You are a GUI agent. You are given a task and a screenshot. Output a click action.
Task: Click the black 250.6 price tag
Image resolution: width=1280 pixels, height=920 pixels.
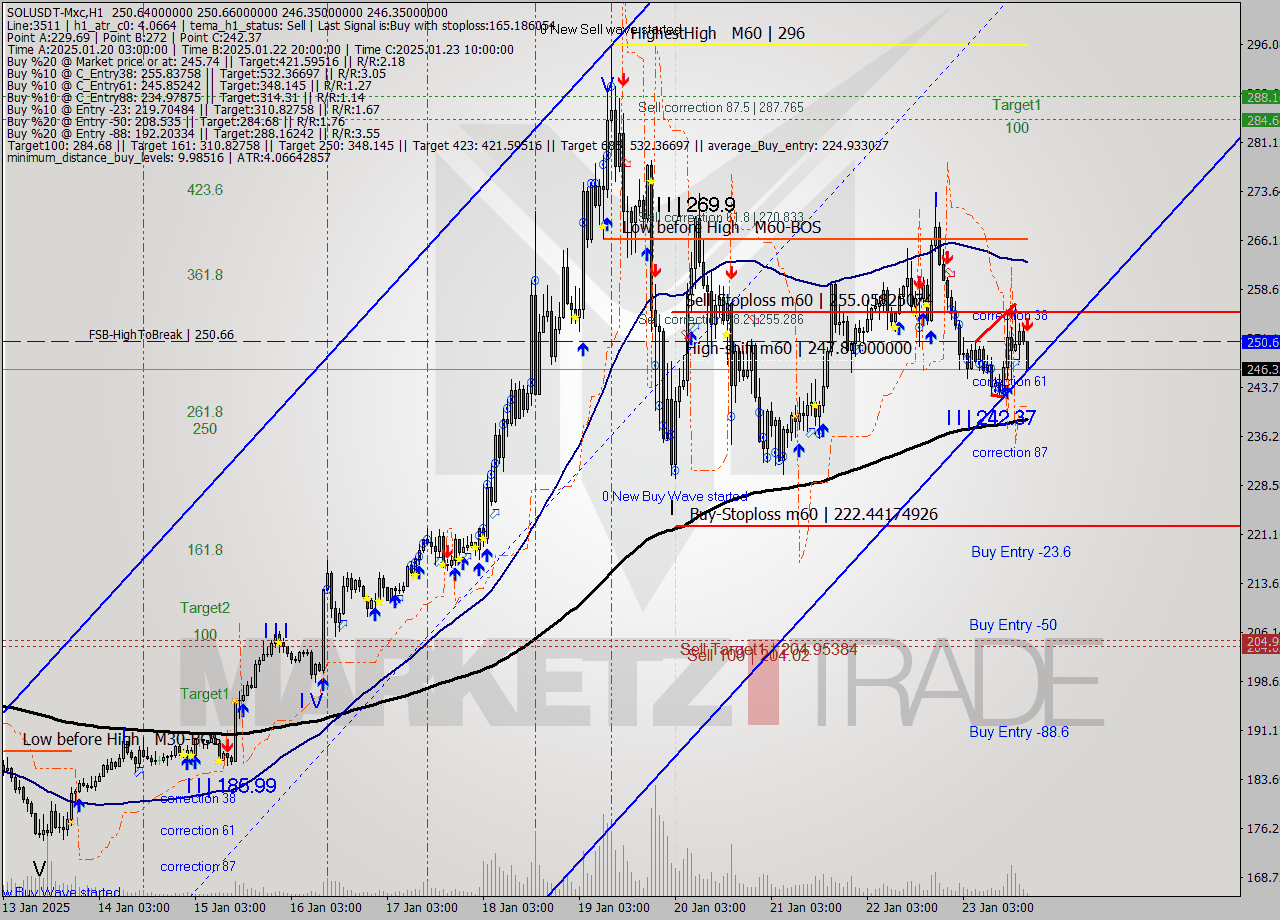(1260, 342)
